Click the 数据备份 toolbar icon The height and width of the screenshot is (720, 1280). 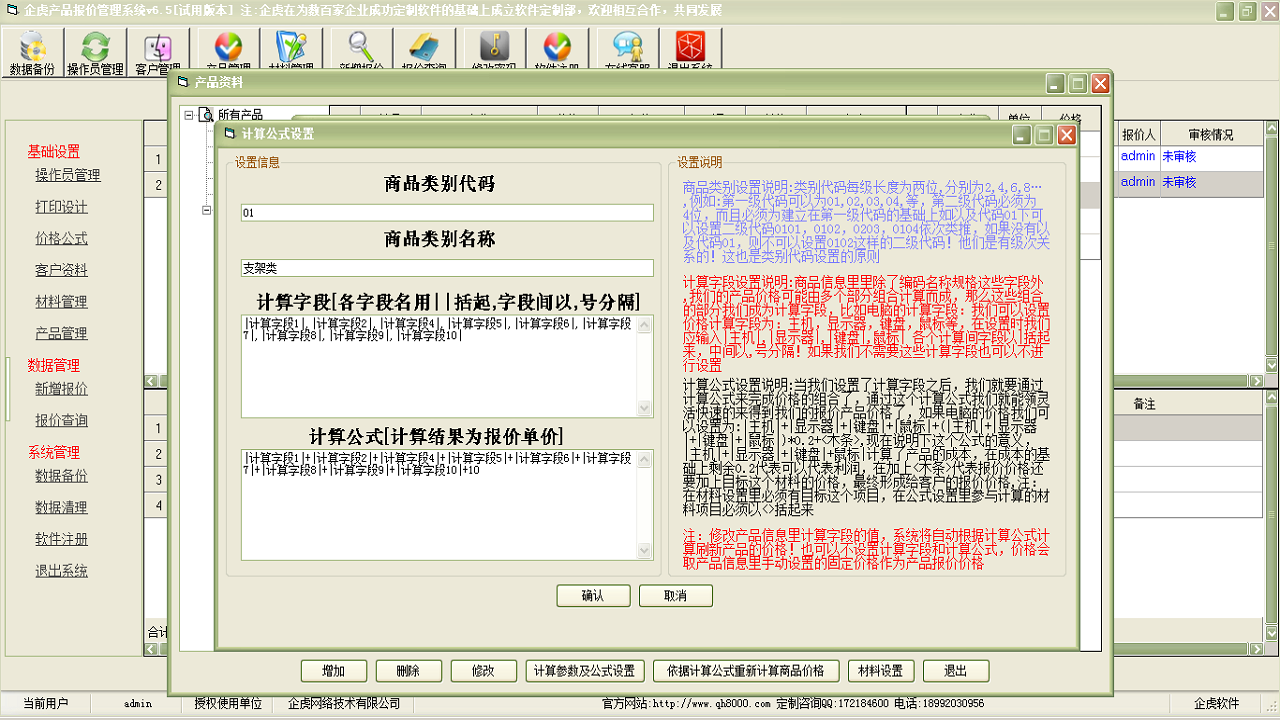(32, 52)
